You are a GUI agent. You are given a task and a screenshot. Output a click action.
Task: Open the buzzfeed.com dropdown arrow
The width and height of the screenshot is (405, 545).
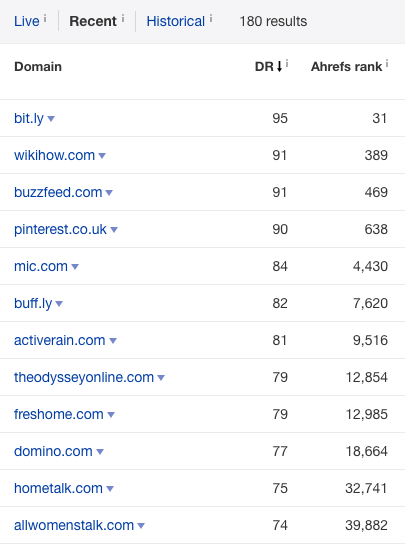[109, 193]
